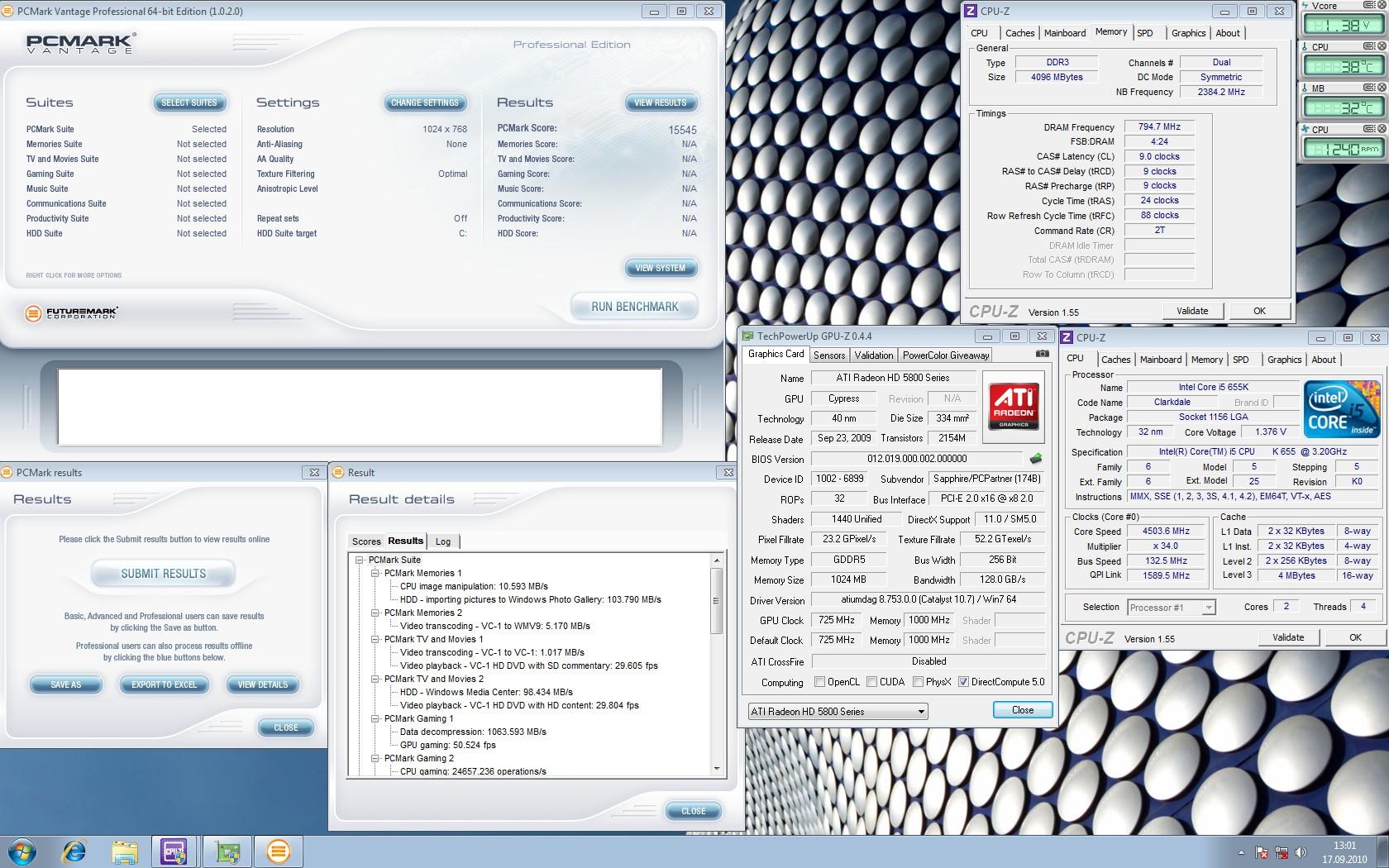Enable the OpenCL checkbox in GPU-Z
The image size is (1389, 868).
click(x=820, y=682)
